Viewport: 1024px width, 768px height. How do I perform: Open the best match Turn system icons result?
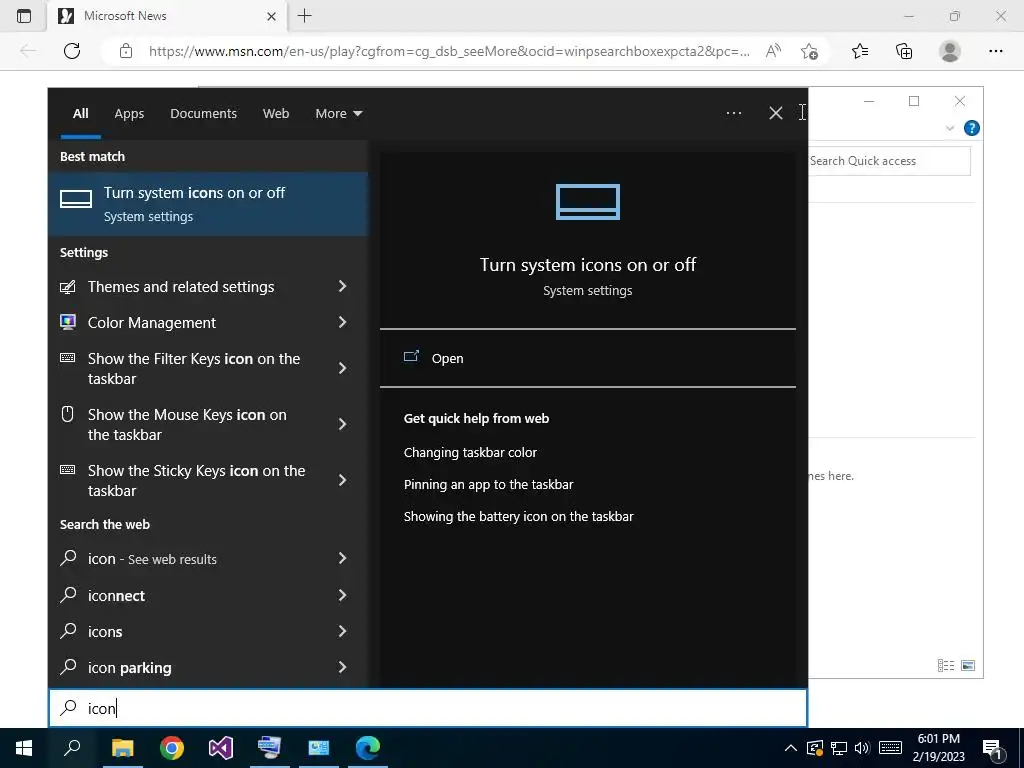tap(208, 204)
